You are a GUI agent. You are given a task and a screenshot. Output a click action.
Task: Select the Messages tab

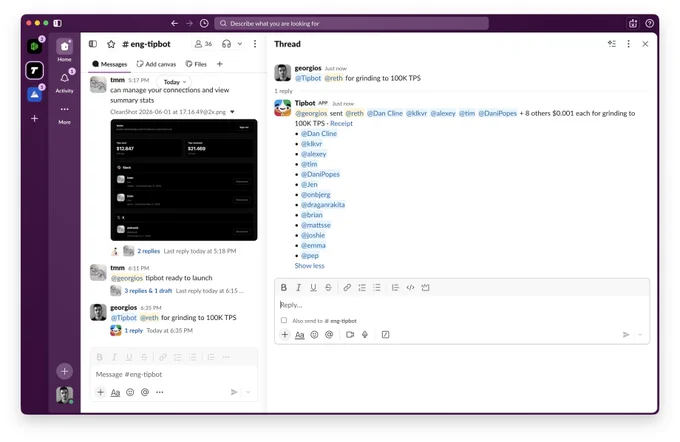(x=110, y=64)
